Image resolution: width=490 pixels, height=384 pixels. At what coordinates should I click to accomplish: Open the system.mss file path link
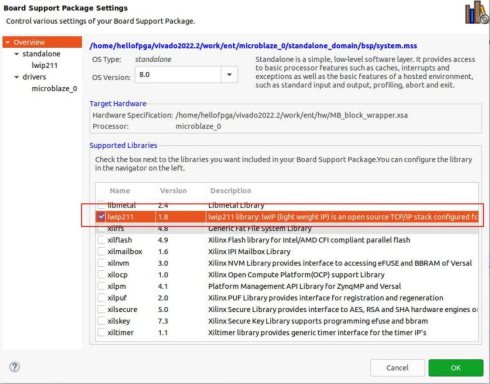pyautogui.click(x=253, y=46)
